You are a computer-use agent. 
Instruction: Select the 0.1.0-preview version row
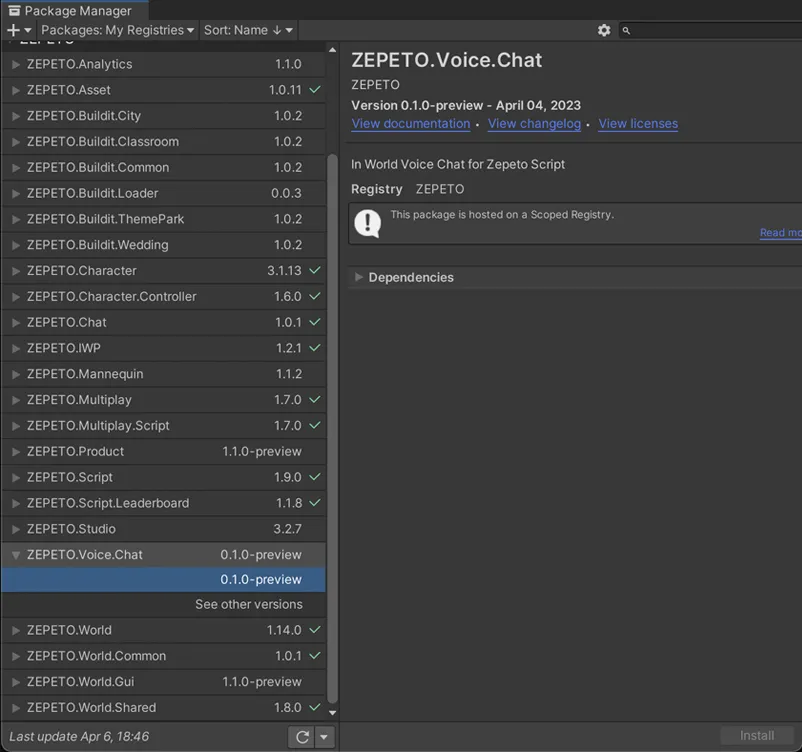[163, 580]
